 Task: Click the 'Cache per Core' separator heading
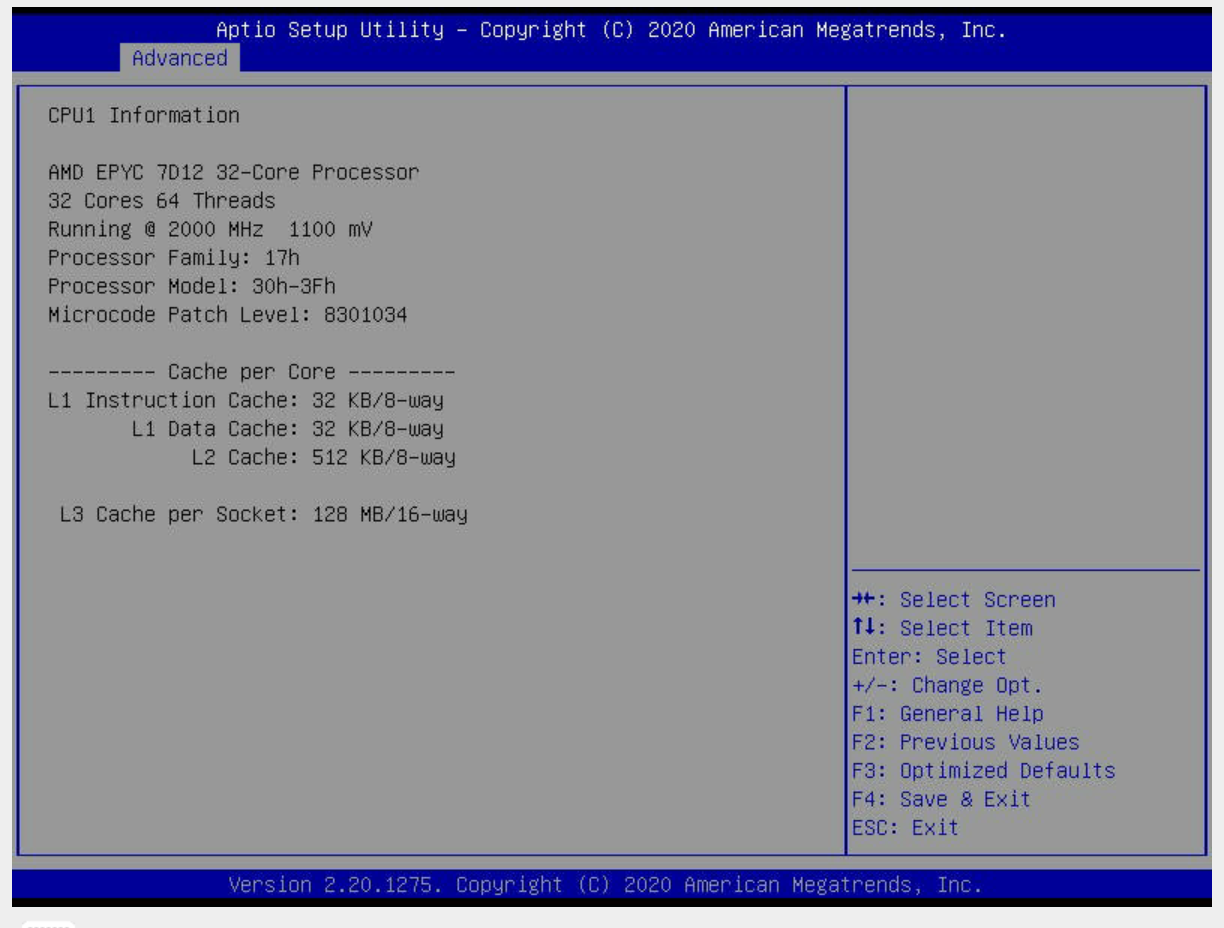click(x=252, y=372)
